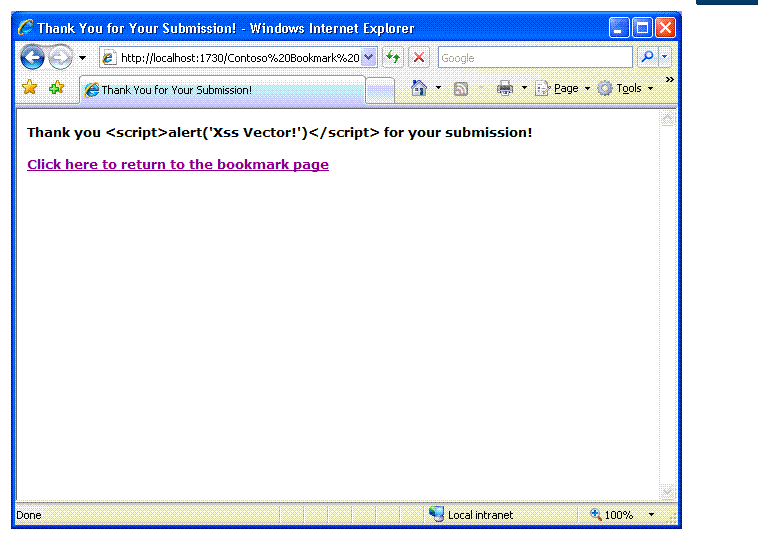The width and height of the screenshot is (758, 541).
Task: Open the search provider options dropdown
Action: click(x=665, y=57)
